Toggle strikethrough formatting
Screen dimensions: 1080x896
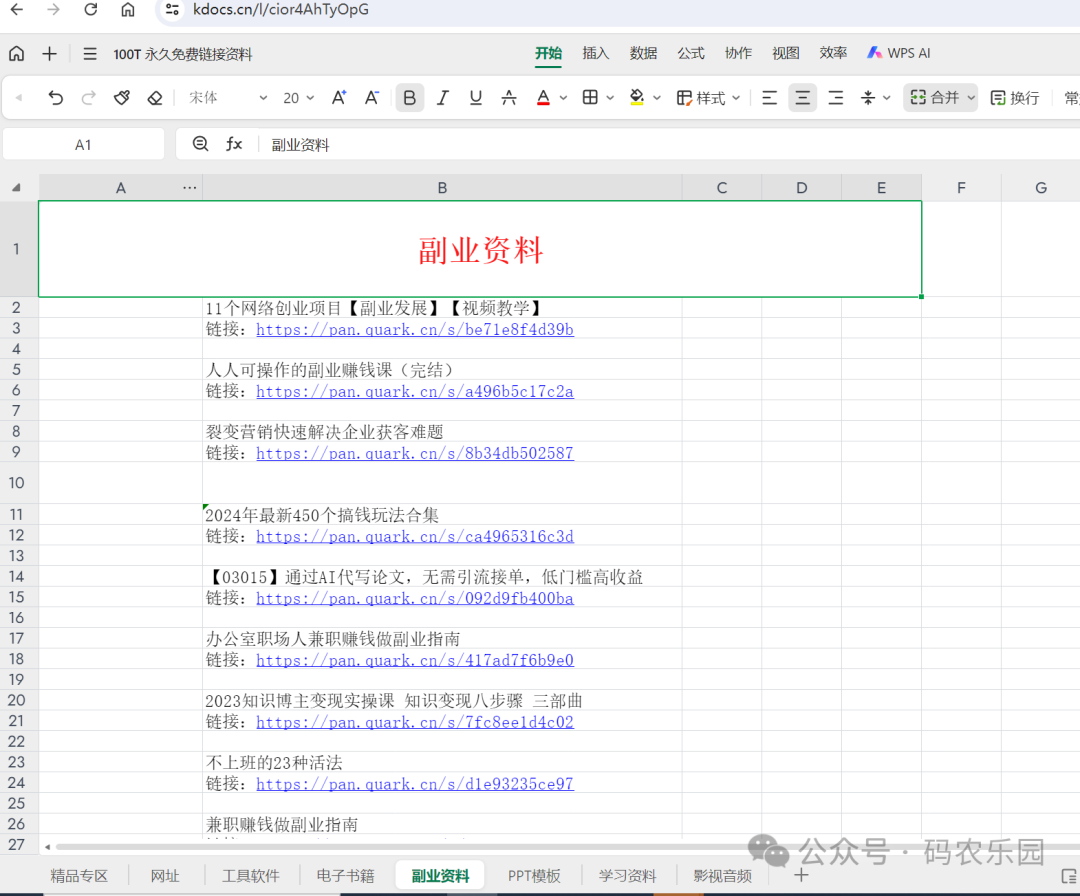coord(509,98)
